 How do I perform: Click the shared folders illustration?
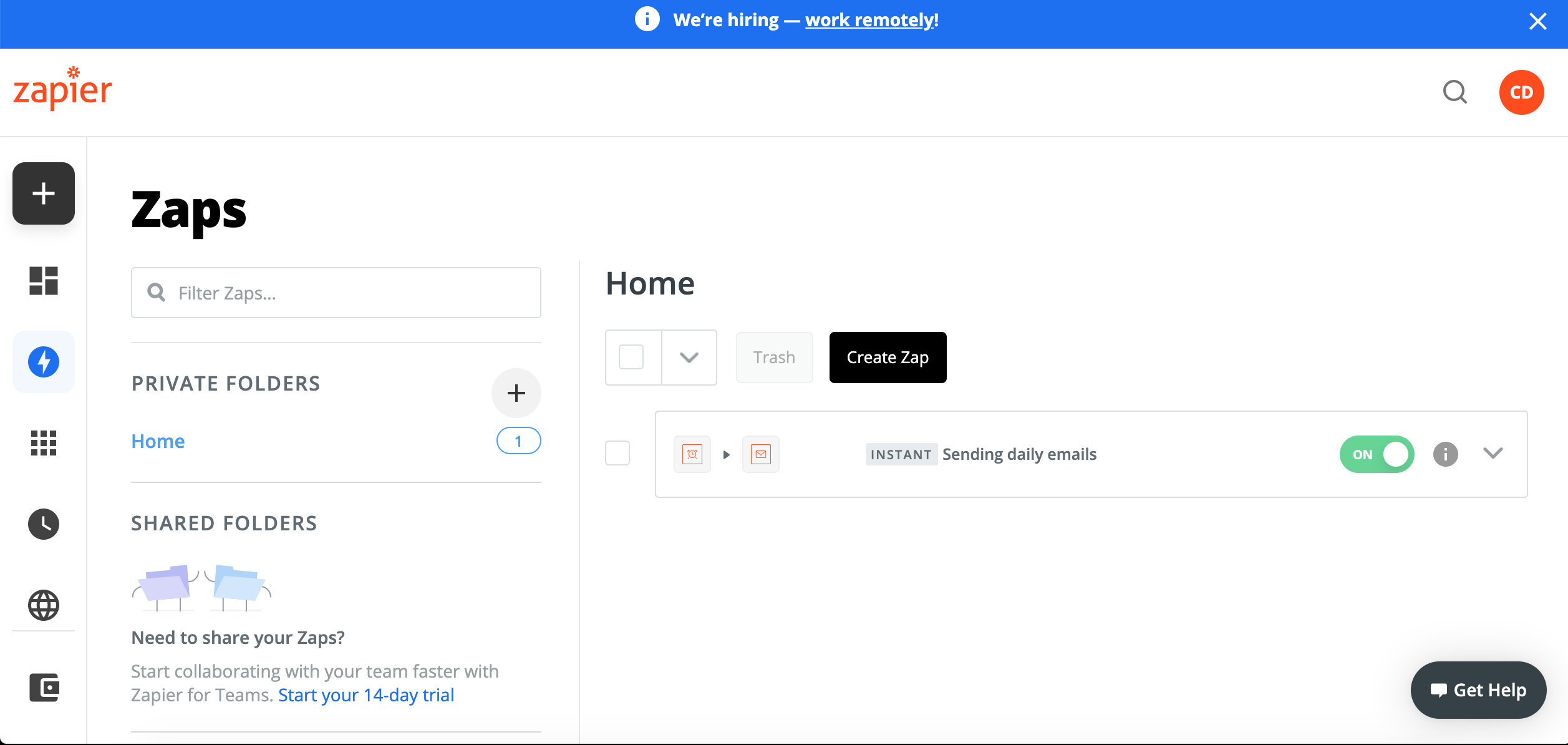tap(201, 588)
